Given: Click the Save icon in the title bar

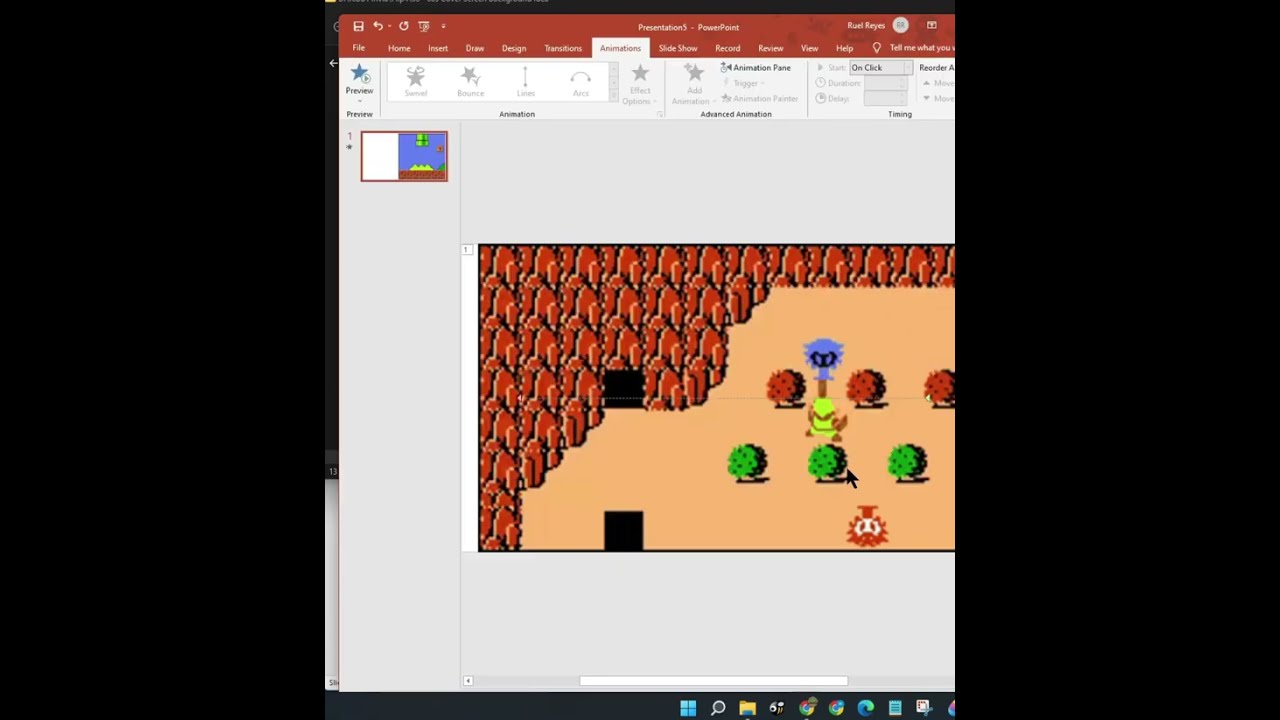Looking at the screenshot, I should coord(358,26).
